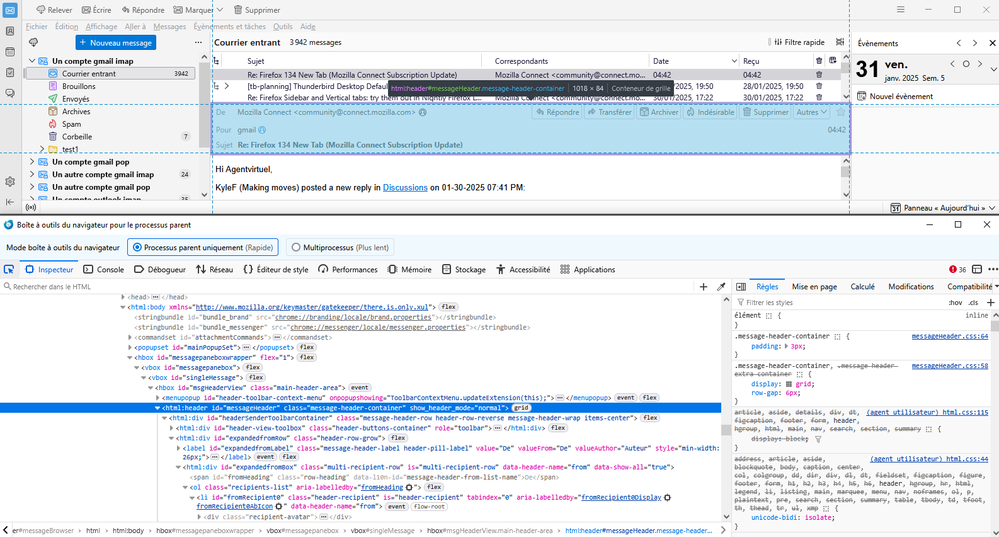Viewport: 999px width, 537px height.
Task: Click Nouvel évènement in events pane
Action: [895, 96]
